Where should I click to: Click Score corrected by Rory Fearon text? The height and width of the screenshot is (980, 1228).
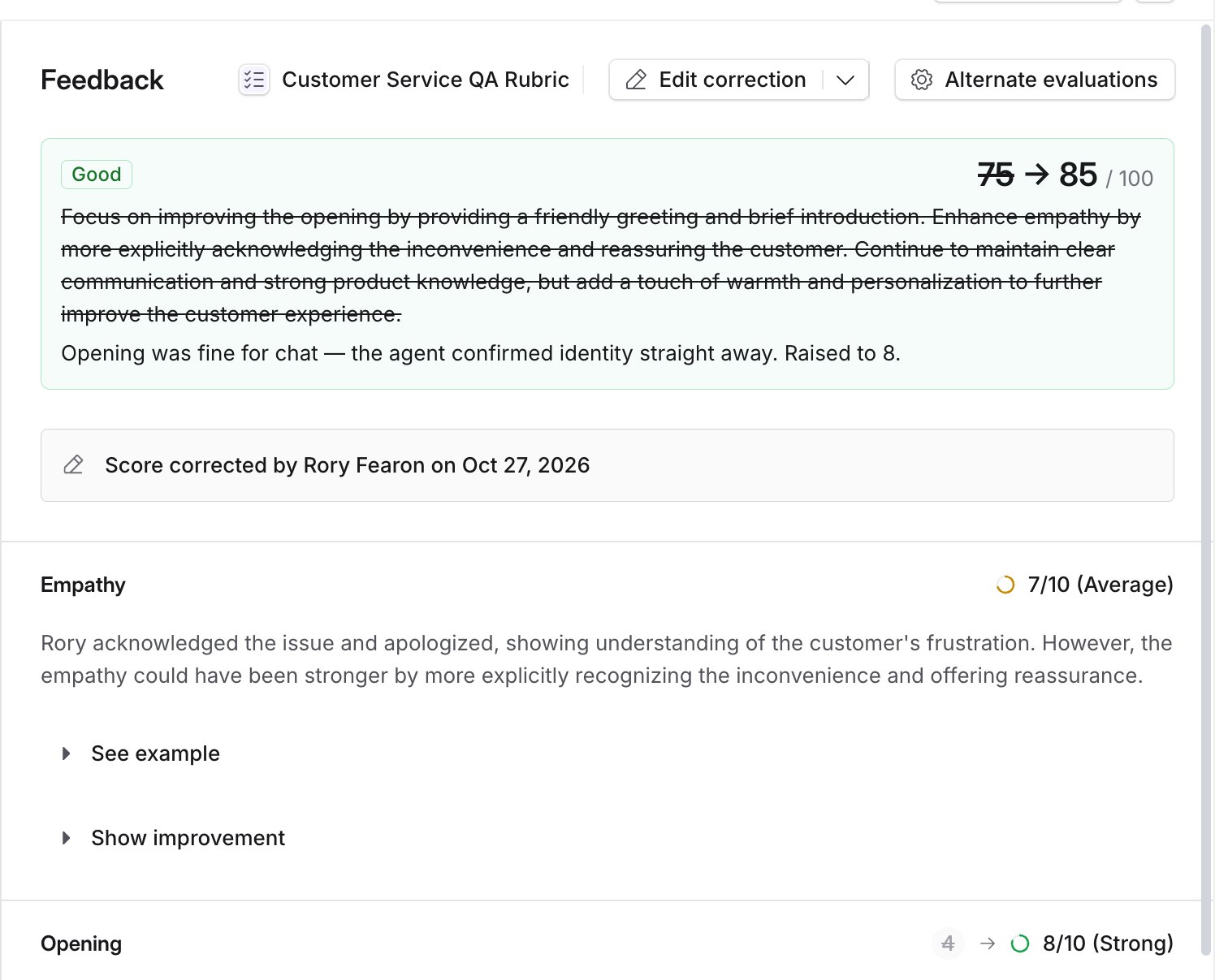click(x=348, y=465)
